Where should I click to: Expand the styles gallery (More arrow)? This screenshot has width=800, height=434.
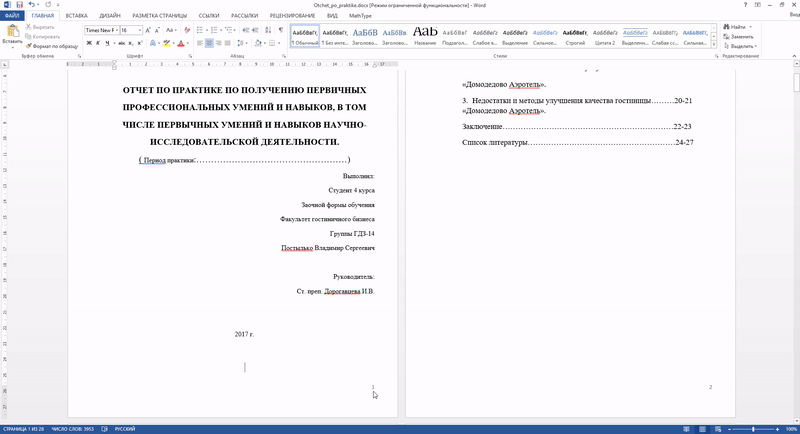713,45
